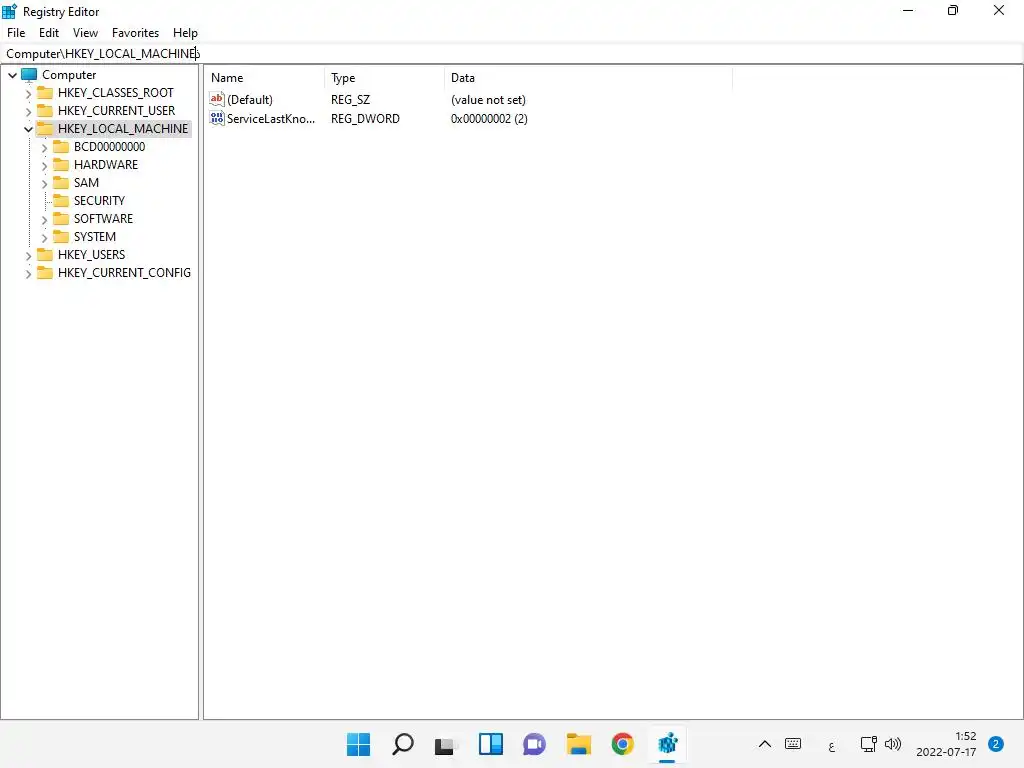The image size is (1024, 768).
Task: Show hidden system tray icons
Action: [765, 744]
